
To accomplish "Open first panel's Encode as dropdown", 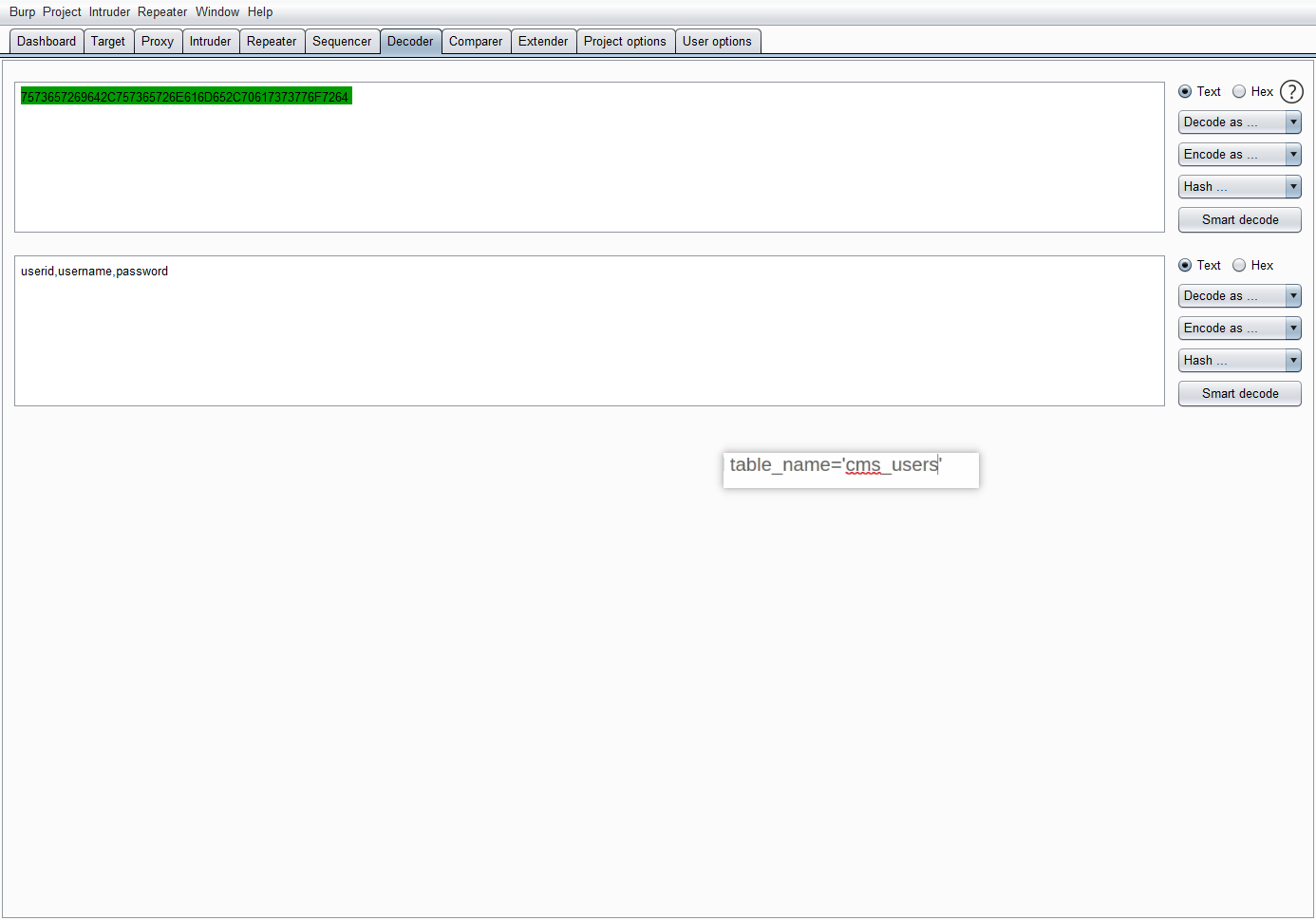I will 1239,155.
